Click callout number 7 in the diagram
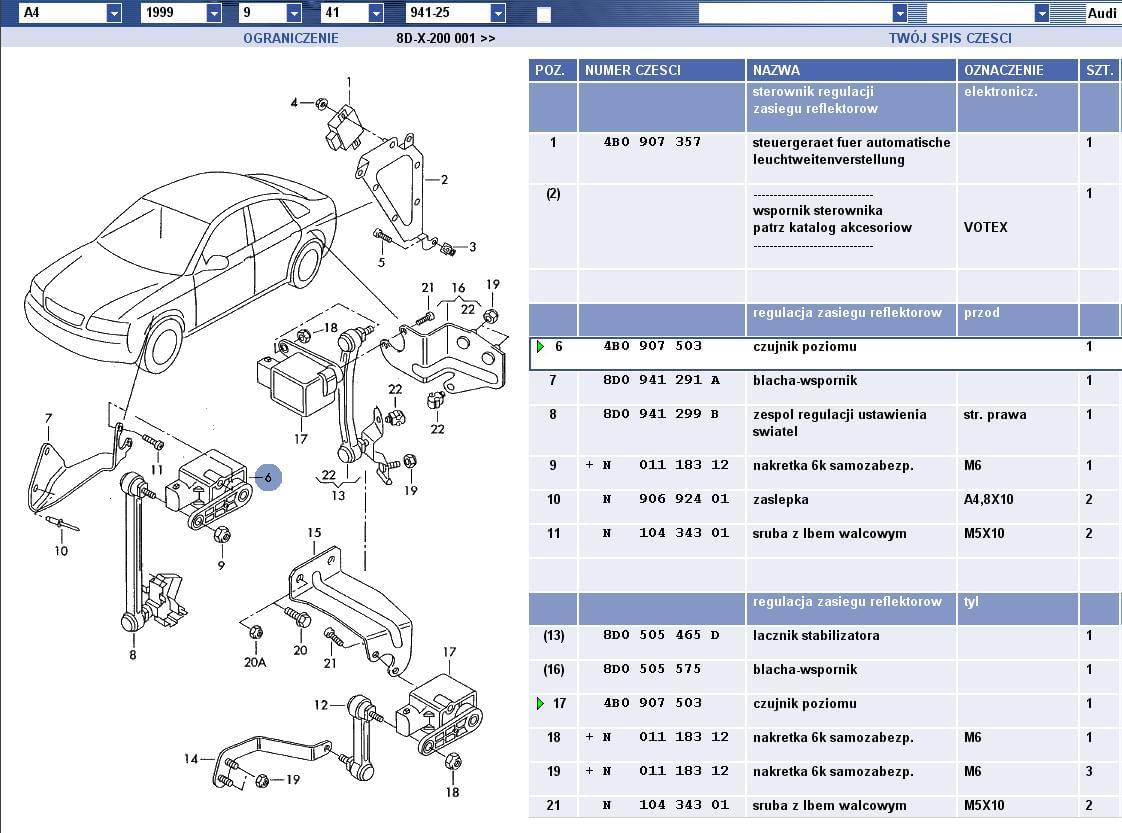 pos(48,418)
